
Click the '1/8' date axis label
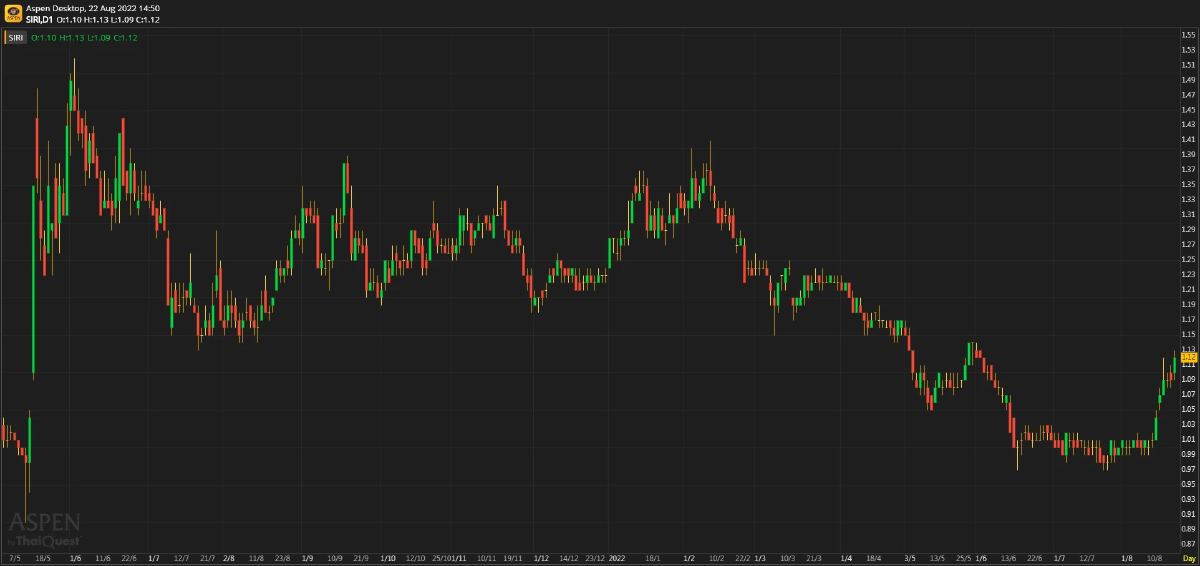click(1127, 557)
